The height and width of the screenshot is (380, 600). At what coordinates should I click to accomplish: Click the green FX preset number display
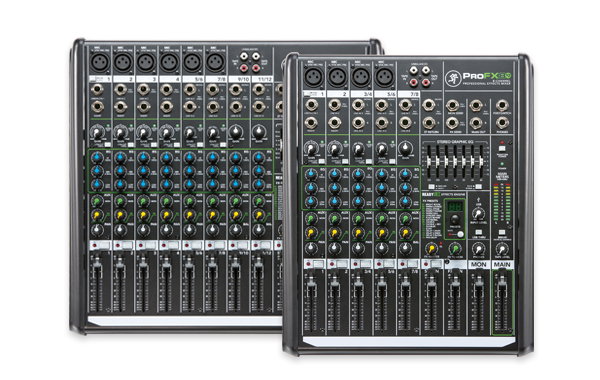pyautogui.click(x=455, y=207)
